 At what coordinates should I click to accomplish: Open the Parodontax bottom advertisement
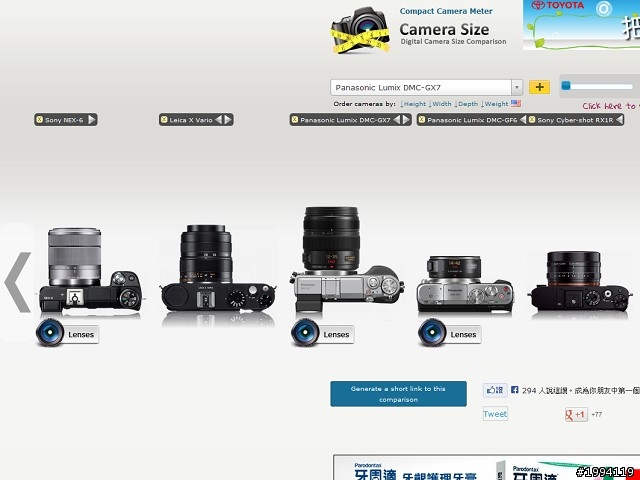487,467
